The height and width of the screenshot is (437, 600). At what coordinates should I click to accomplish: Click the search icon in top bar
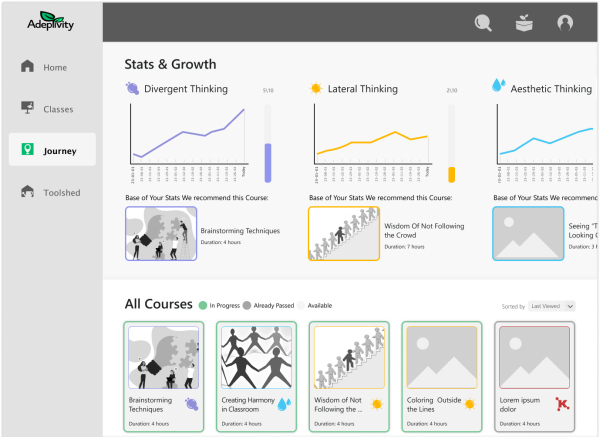pyautogui.click(x=483, y=23)
